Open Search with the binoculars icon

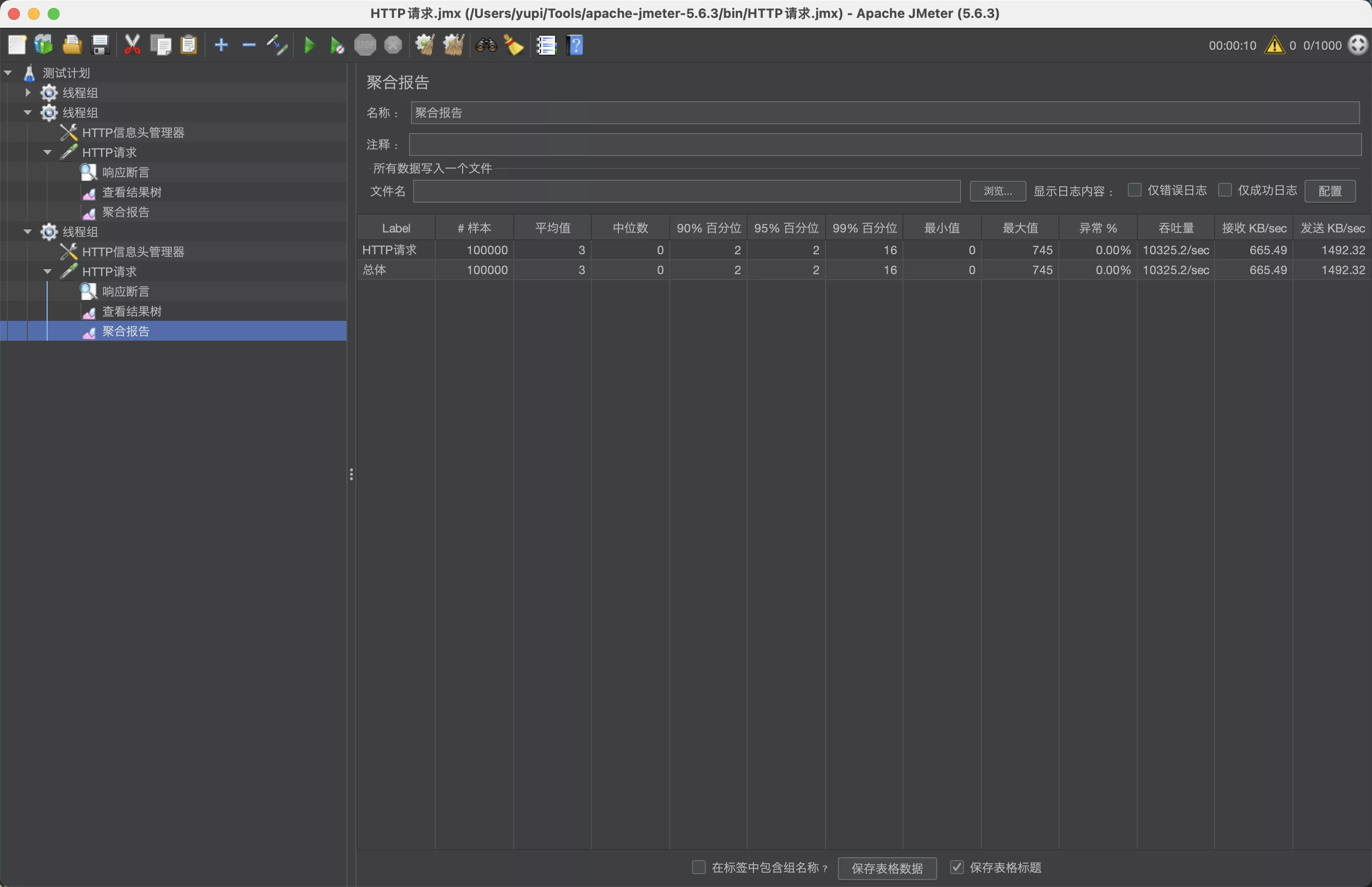click(486, 45)
